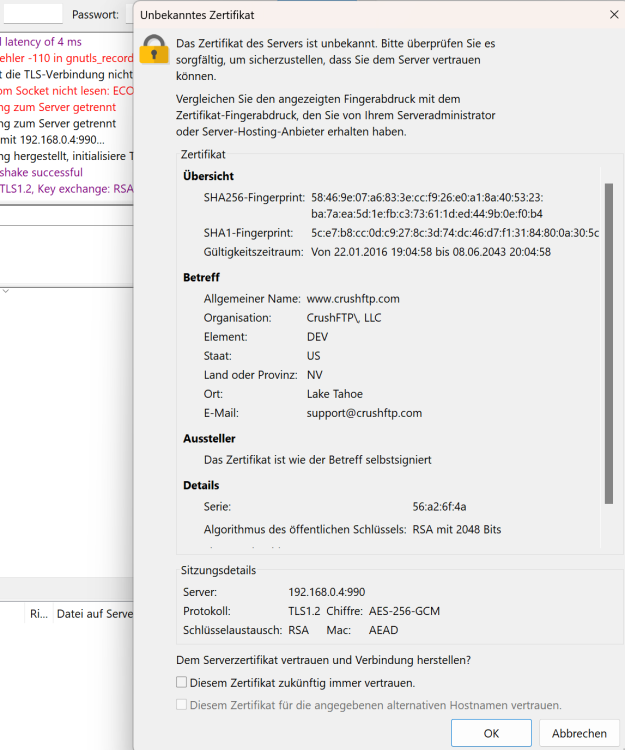Click red log line 'zum Server getrennt'
625x750 pixels.
pyautogui.click(x=58, y=107)
